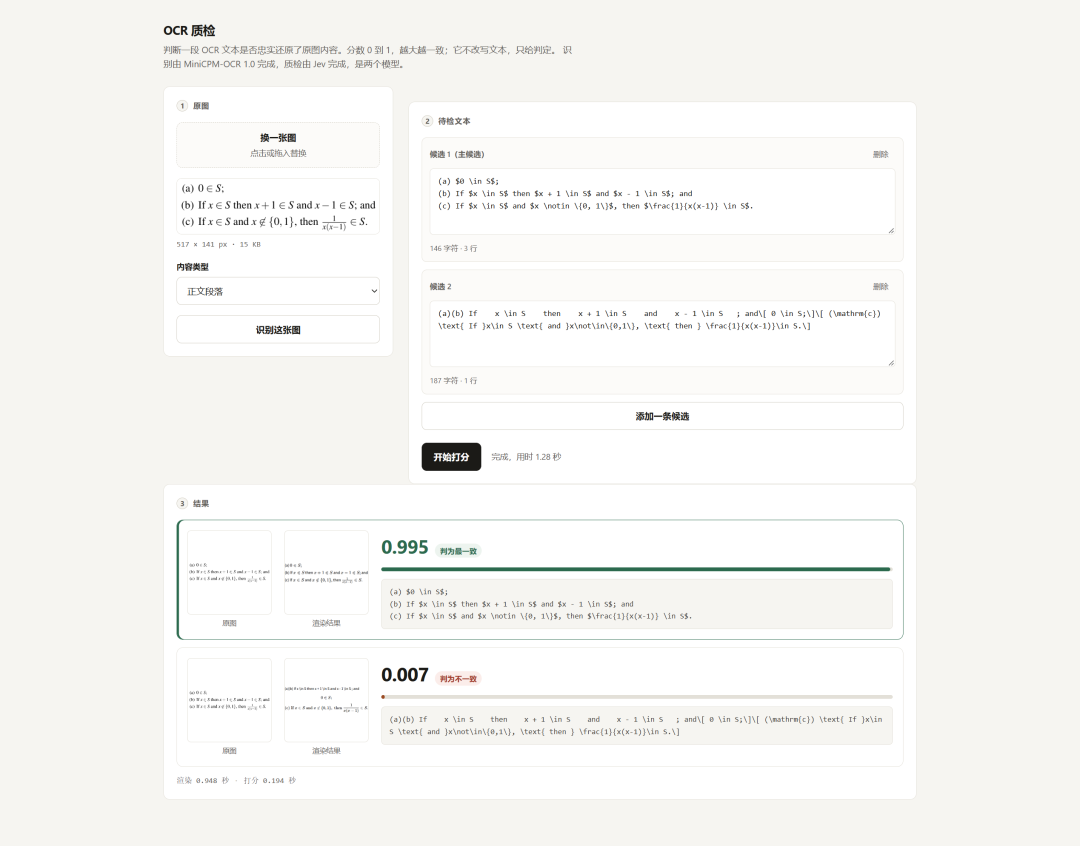Click the 判为最一致 badge
Viewport: 1080px width, 846px height.
point(458,551)
